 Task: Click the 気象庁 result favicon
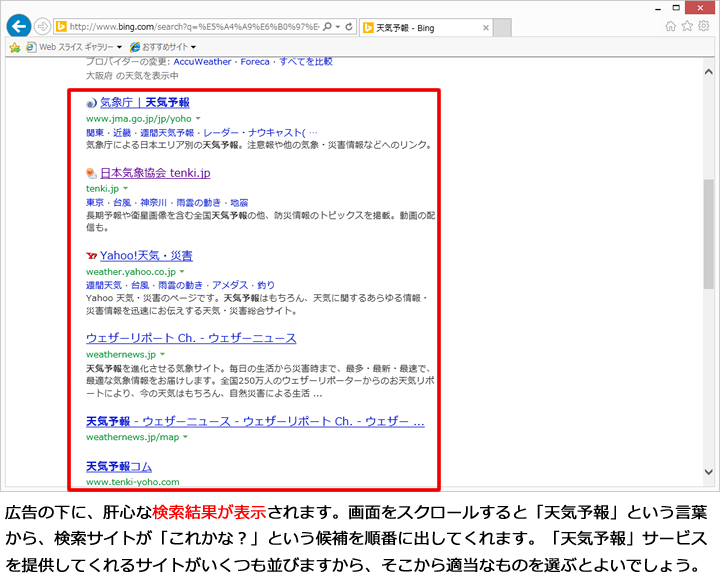point(91,103)
